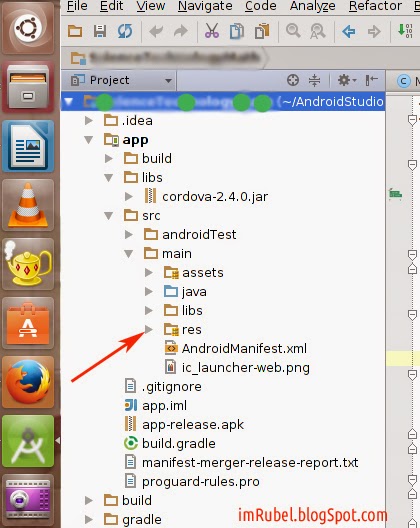Click the project breadcrumb in navigation bar
Screen dimensions: 420x528
tap(167, 58)
